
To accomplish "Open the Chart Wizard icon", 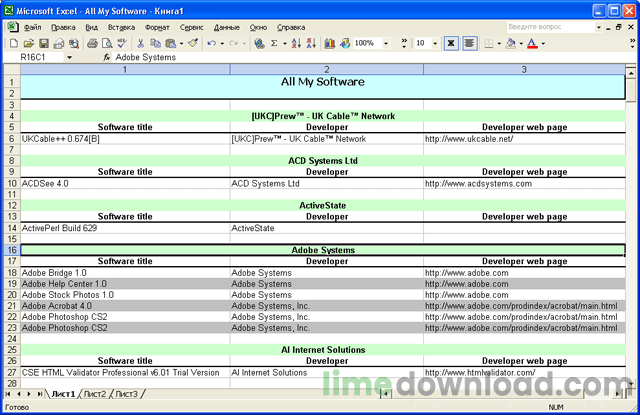I will [x=329, y=43].
